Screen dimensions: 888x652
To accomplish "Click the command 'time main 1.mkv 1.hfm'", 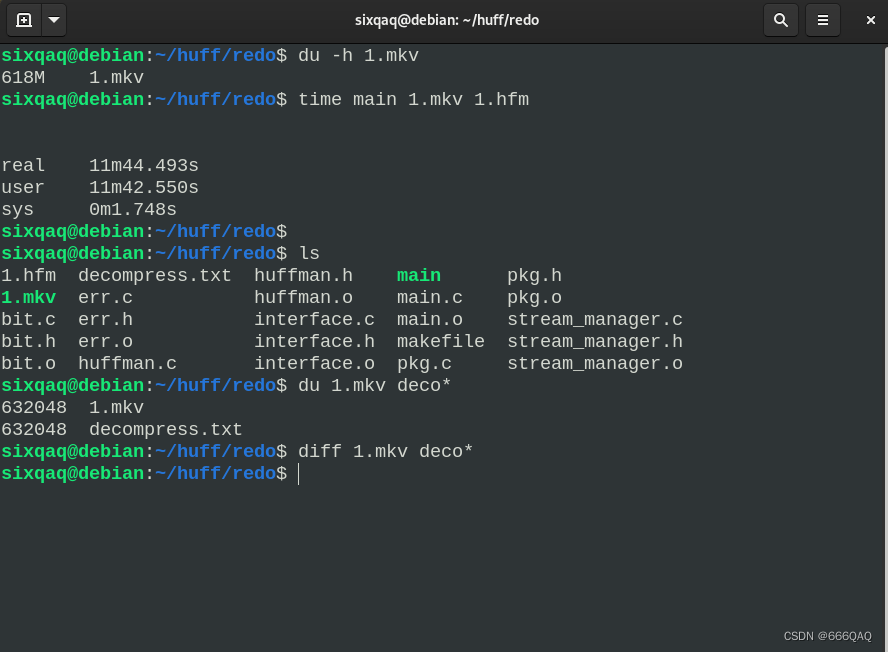I will 413,100.
